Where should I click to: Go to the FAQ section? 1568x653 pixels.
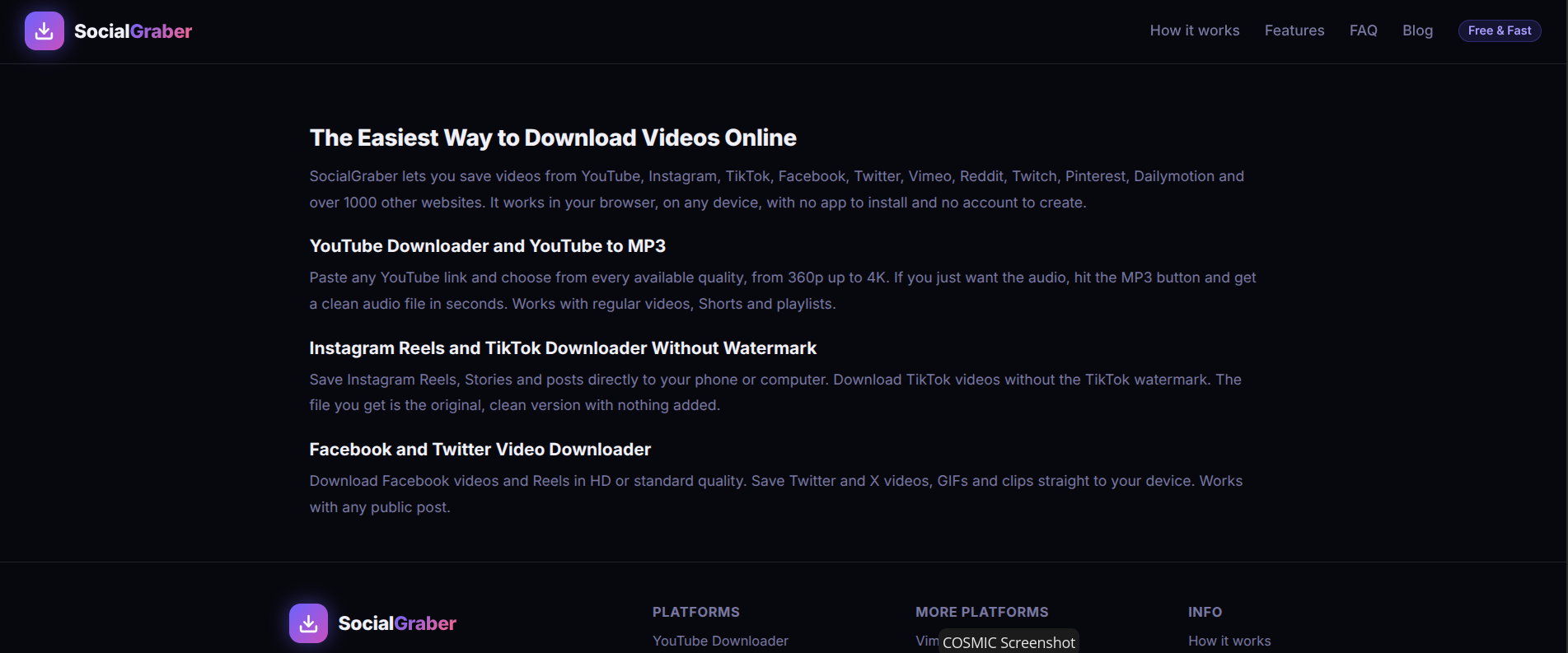click(x=1364, y=30)
